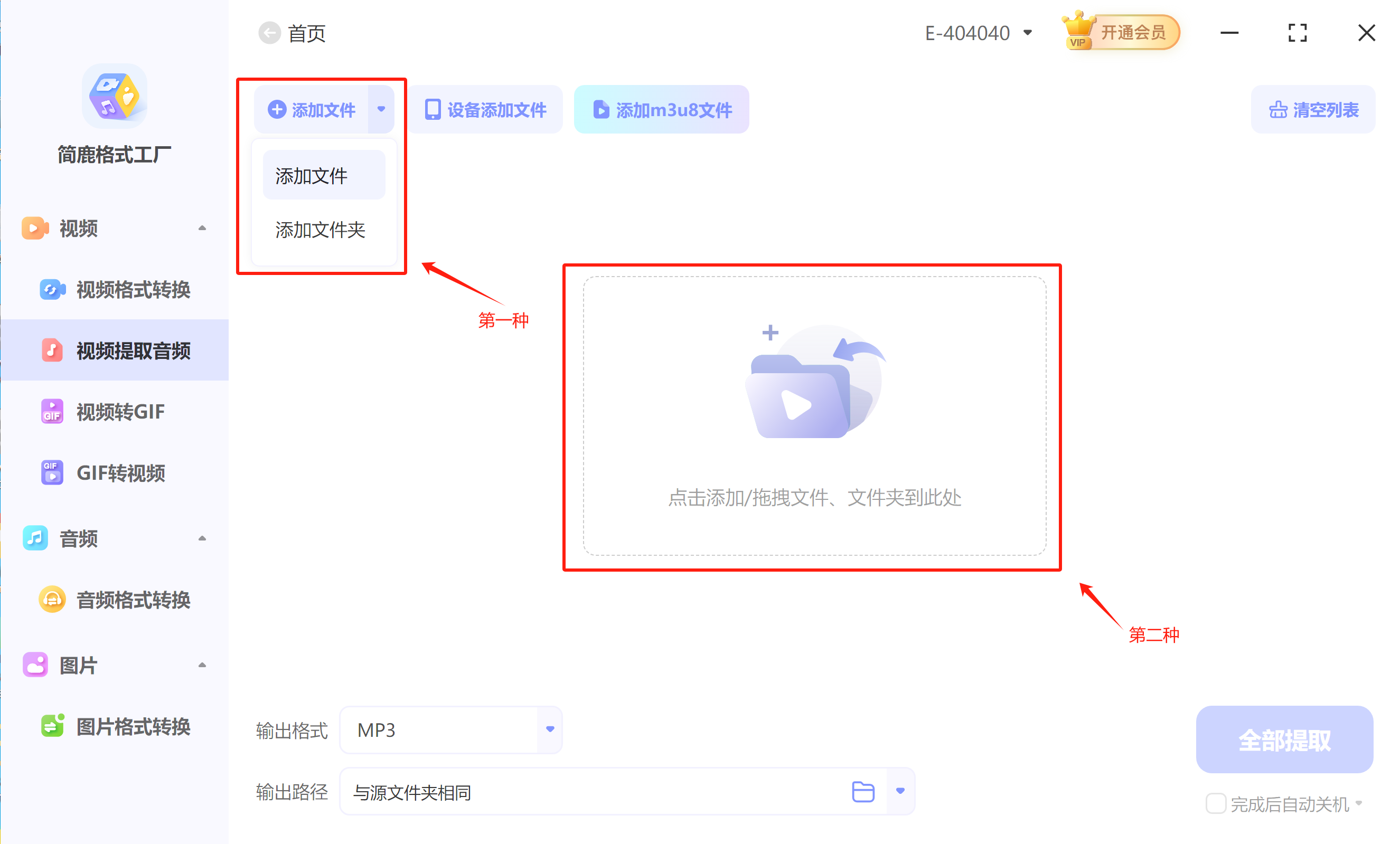
Task: Choose 添加文件夹 from the dropdown menu
Action: click(x=321, y=230)
